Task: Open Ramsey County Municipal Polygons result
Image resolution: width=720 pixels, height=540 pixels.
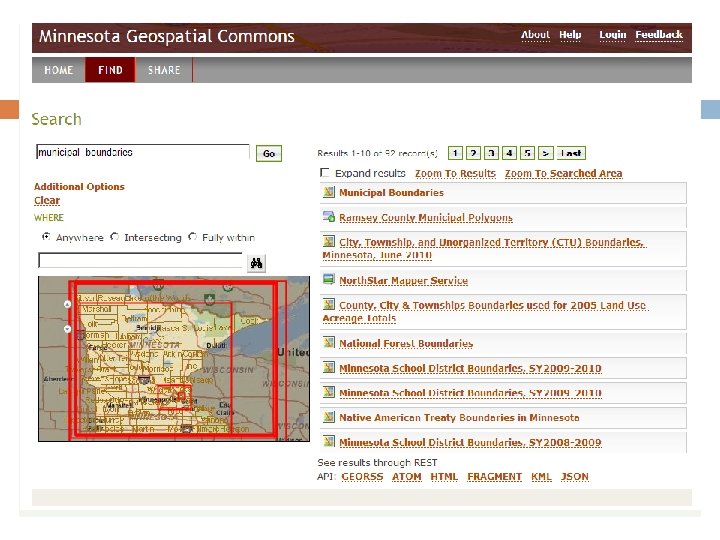Action: (426, 218)
